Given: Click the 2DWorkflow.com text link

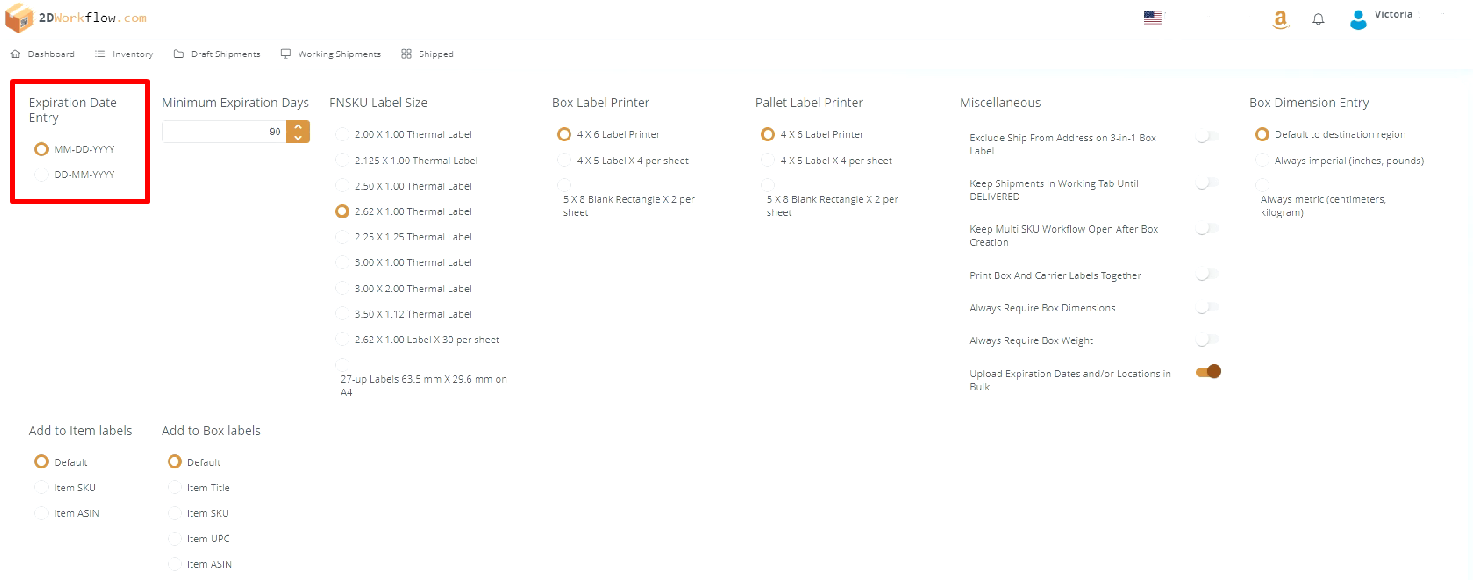Looking at the screenshot, I should pos(92,17).
